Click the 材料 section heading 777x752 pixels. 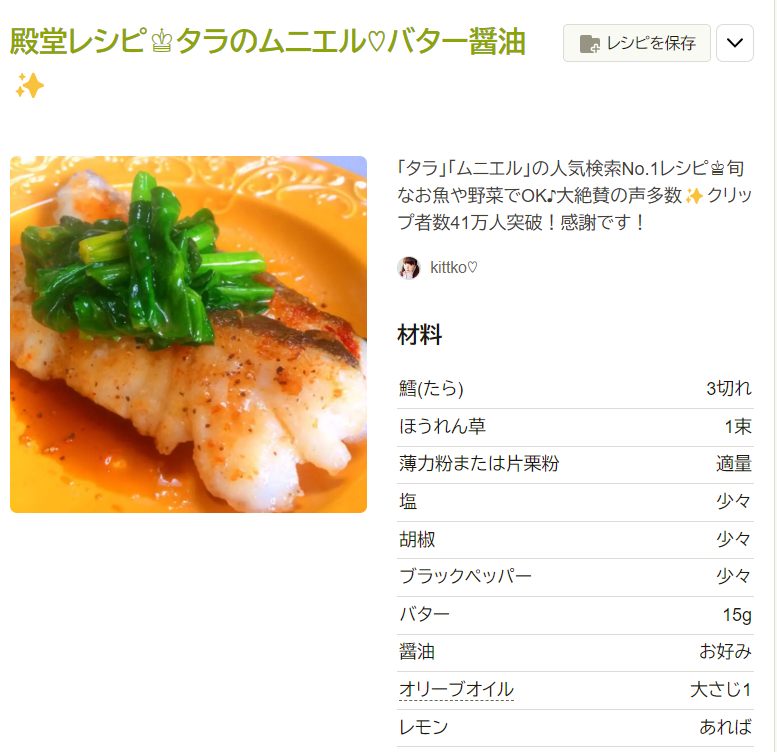coord(419,334)
